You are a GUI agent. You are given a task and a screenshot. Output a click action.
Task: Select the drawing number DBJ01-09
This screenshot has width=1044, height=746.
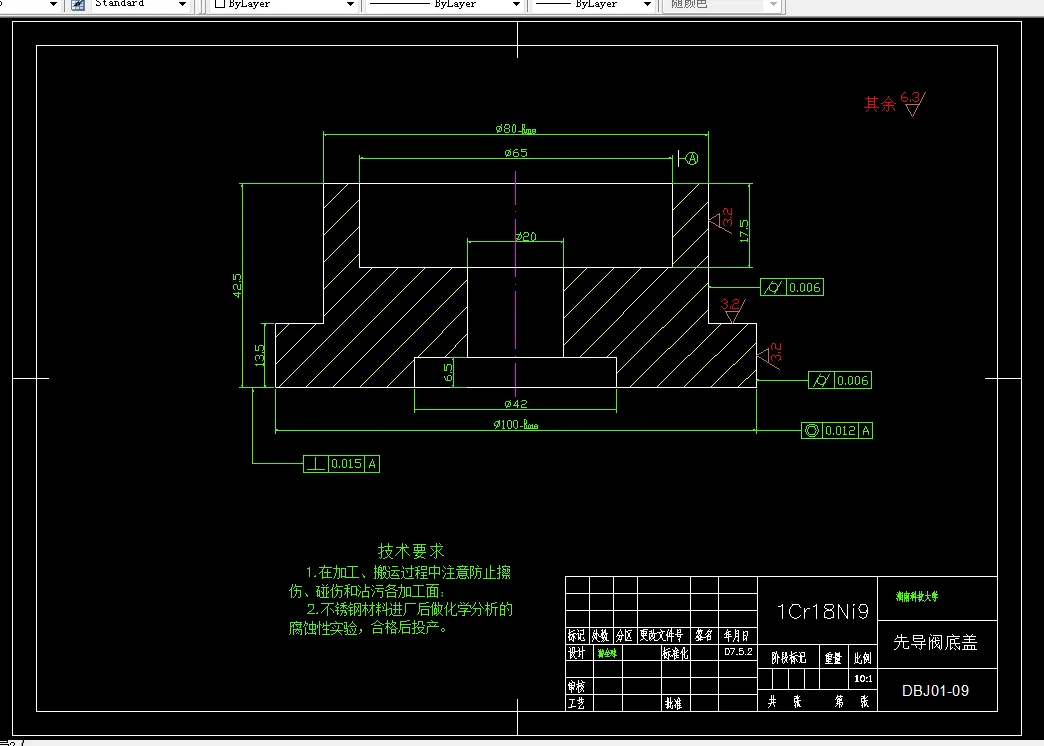coord(935,691)
